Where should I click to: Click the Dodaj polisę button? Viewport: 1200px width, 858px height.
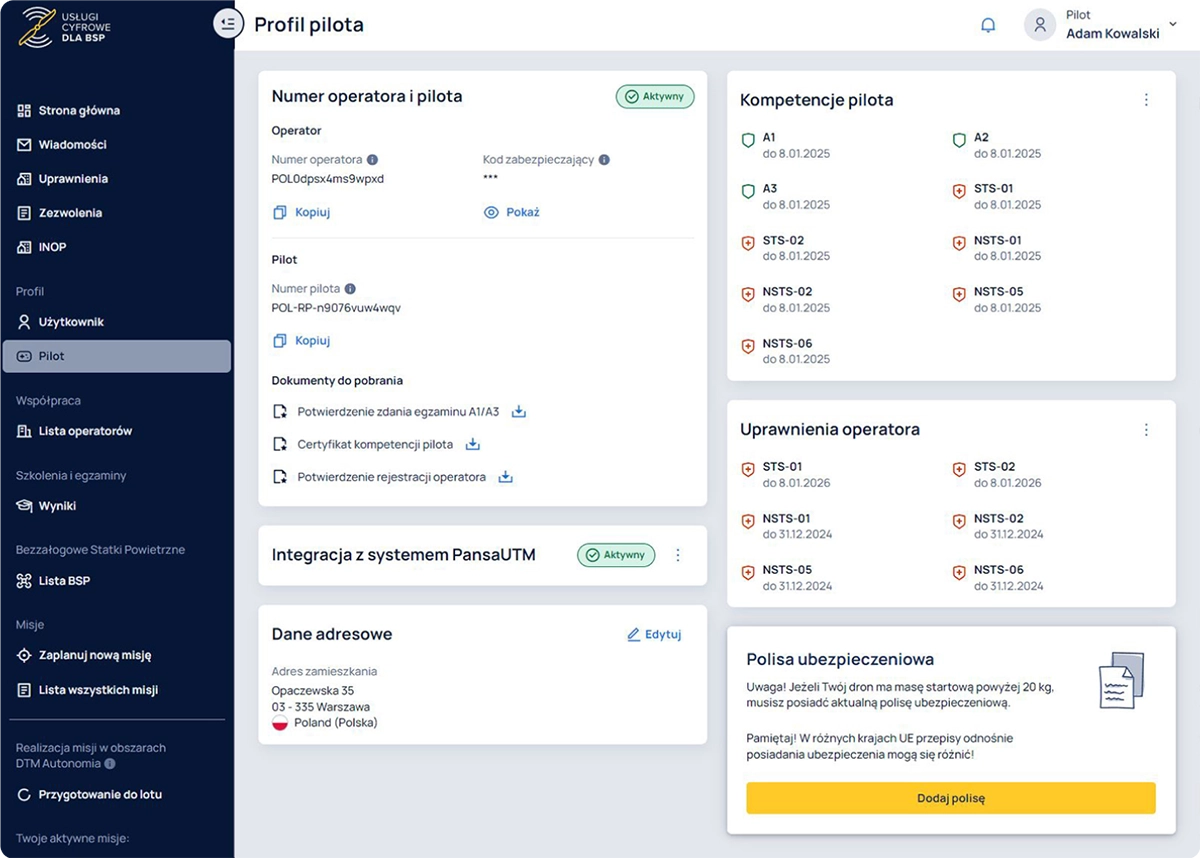pyautogui.click(x=950, y=798)
